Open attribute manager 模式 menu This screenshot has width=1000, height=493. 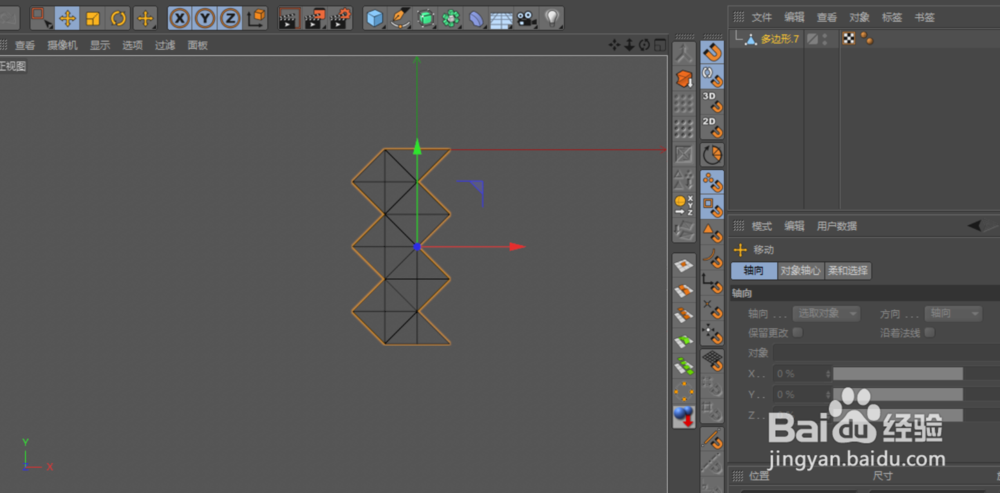(761, 226)
